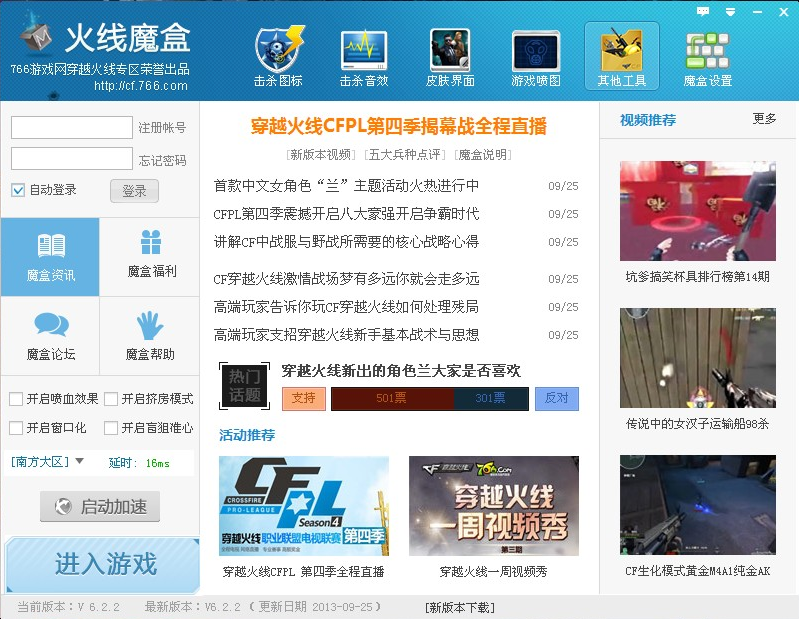Open the 新版本视频 link

(x=320, y=154)
